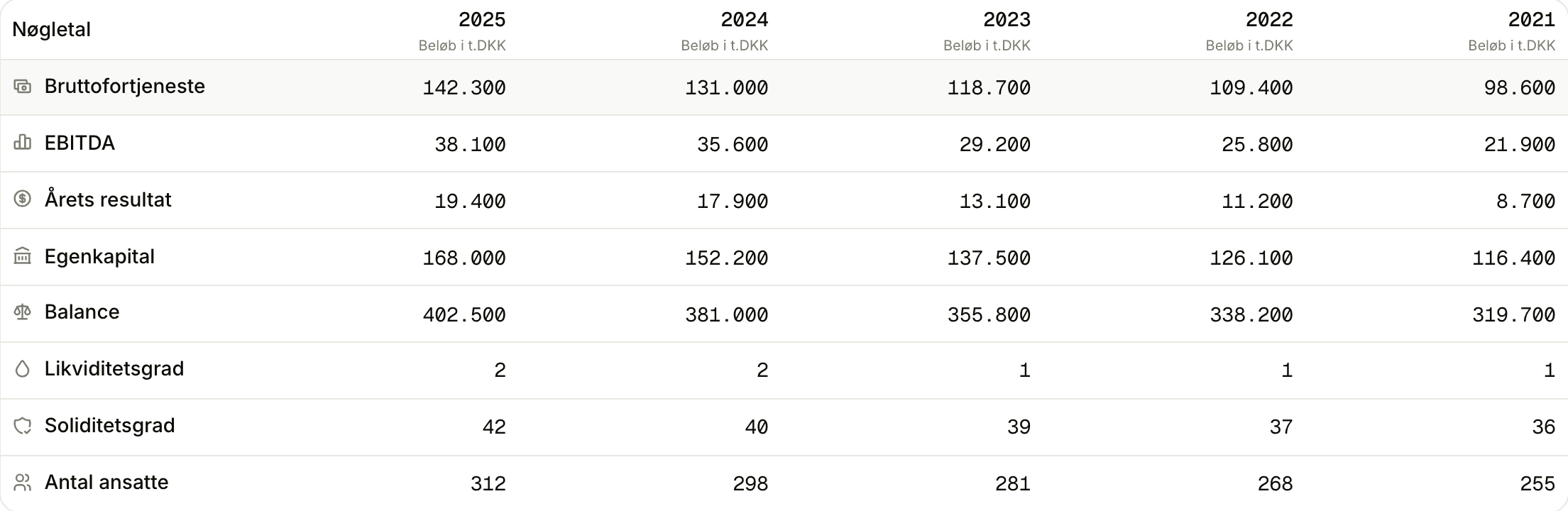
Task: Select the 2024 column header
Action: 745,19
